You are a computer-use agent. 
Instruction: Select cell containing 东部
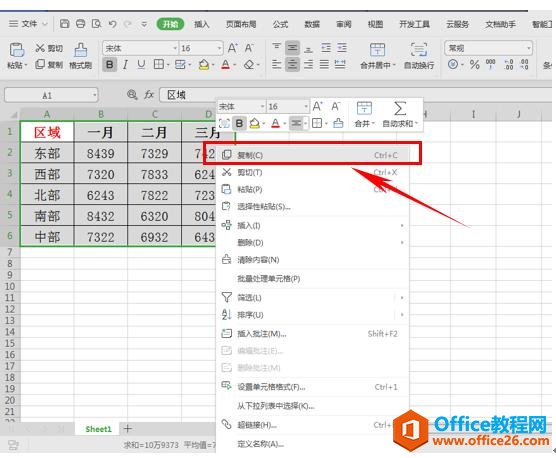click(47, 153)
